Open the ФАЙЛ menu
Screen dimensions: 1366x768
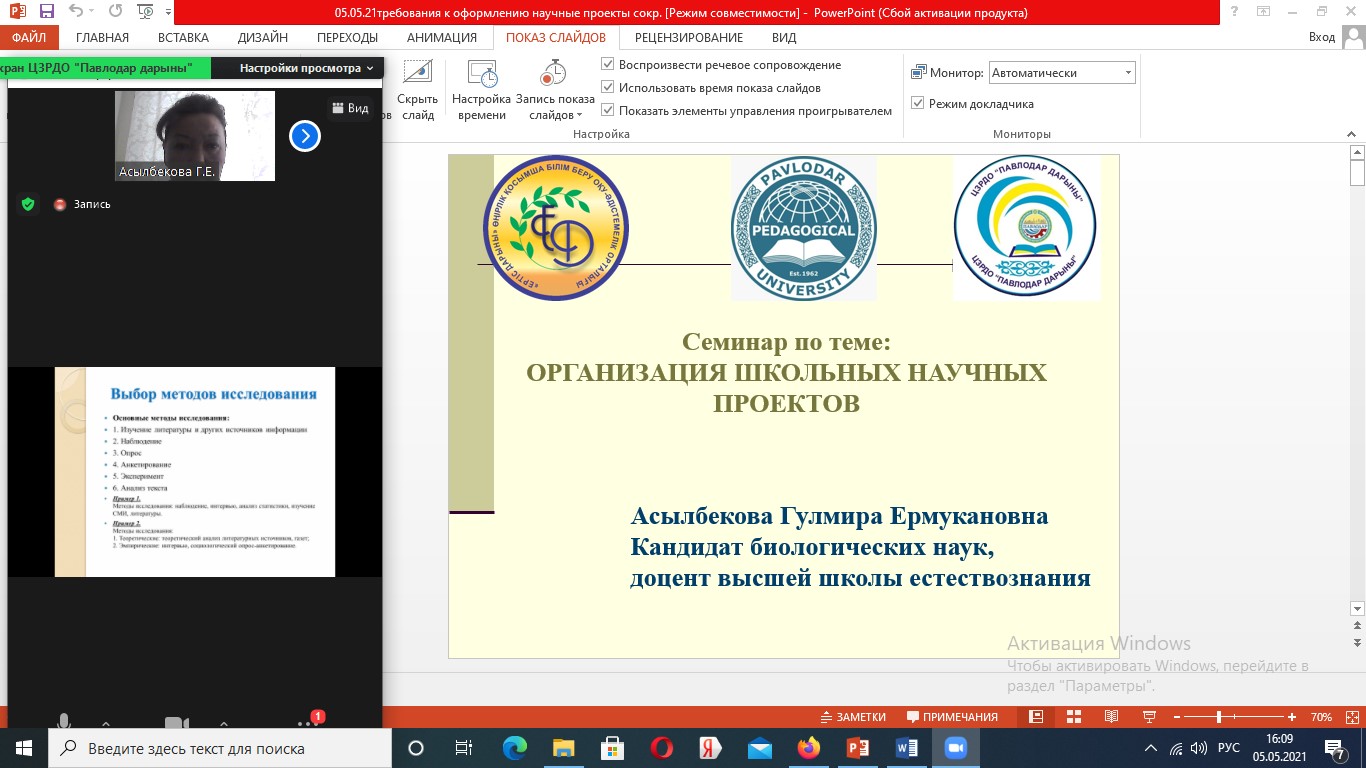tap(30, 38)
